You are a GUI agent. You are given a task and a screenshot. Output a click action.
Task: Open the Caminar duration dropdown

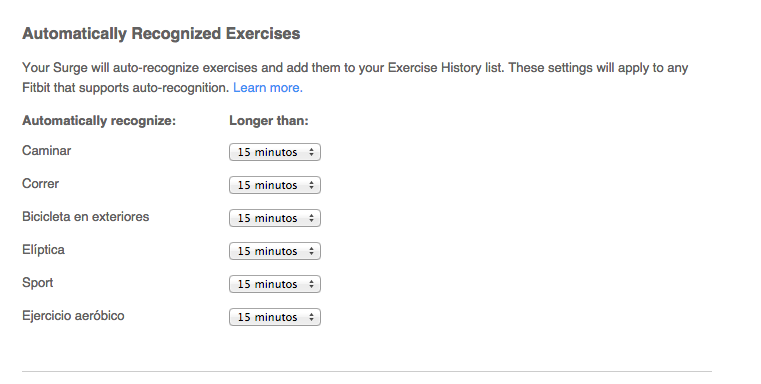(x=275, y=152)
